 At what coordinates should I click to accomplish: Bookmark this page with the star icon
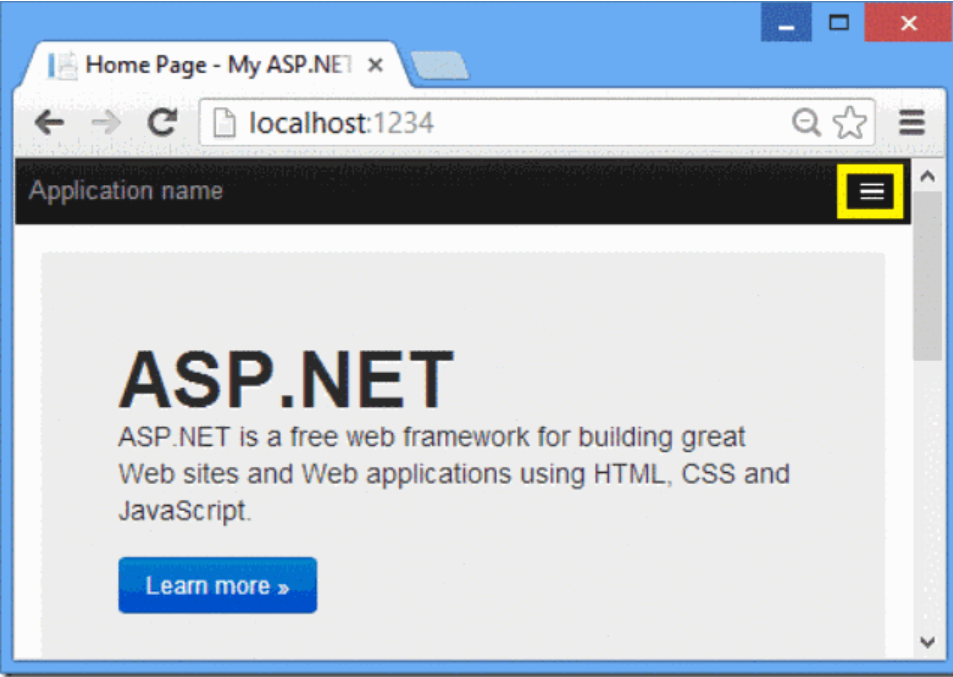pyautogui.click(x=850, y=123)
